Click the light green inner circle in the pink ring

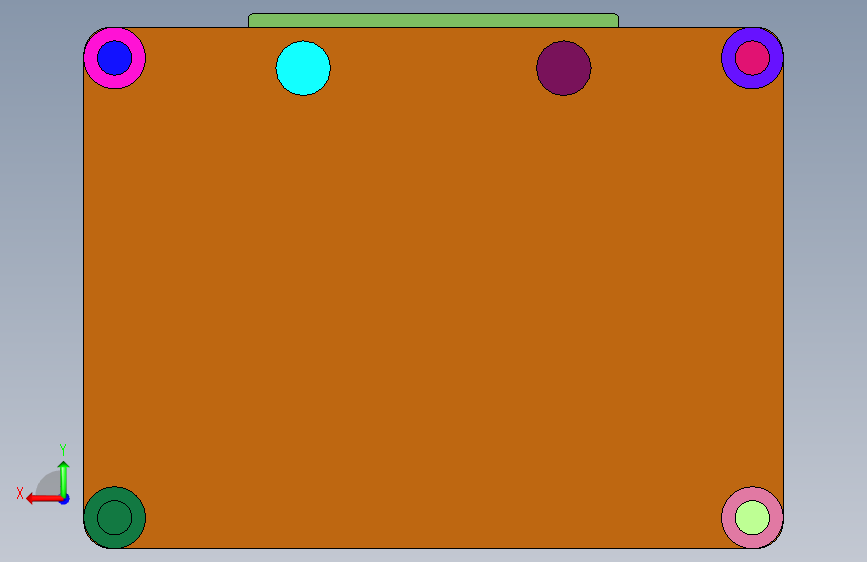[x=752, y=517]
